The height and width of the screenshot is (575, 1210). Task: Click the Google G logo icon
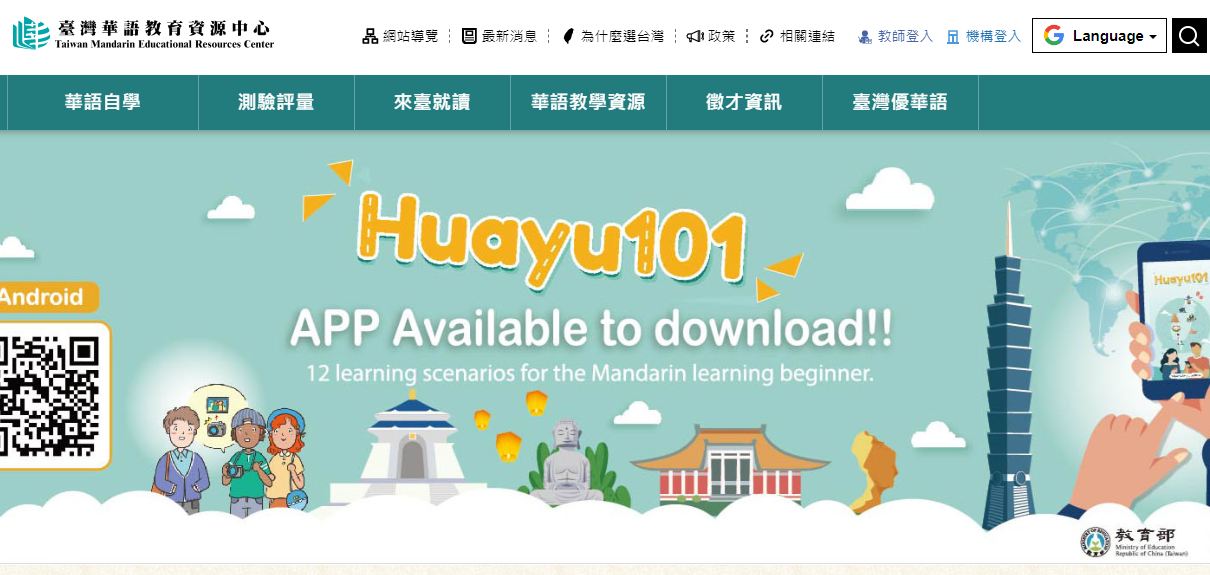click(x=1053, y=36)
